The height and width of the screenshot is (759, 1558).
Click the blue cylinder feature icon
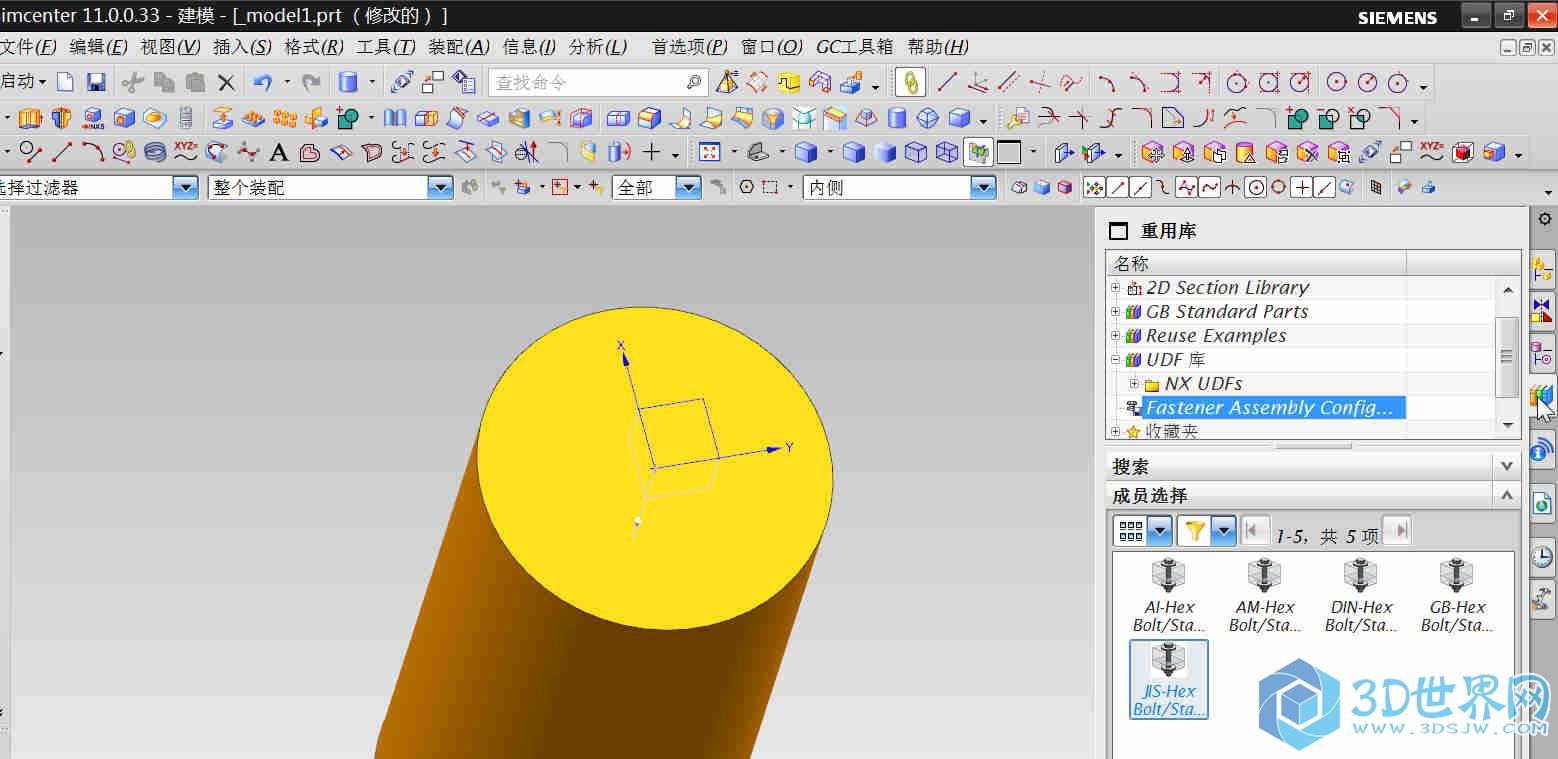point(348,82)
